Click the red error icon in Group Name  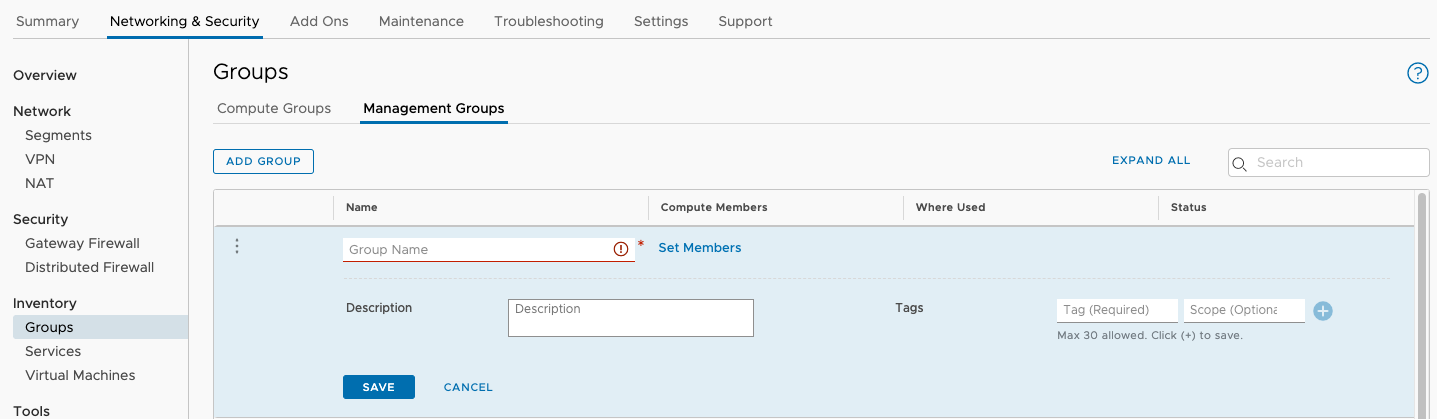pyautogui.click(x=621, y=249)
